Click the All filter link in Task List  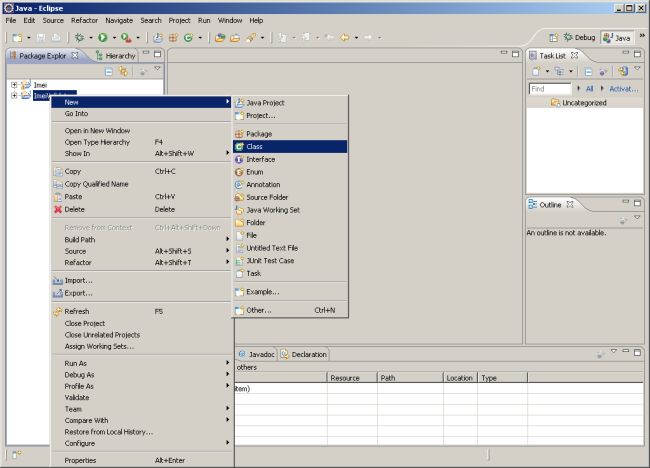point(589,89)
